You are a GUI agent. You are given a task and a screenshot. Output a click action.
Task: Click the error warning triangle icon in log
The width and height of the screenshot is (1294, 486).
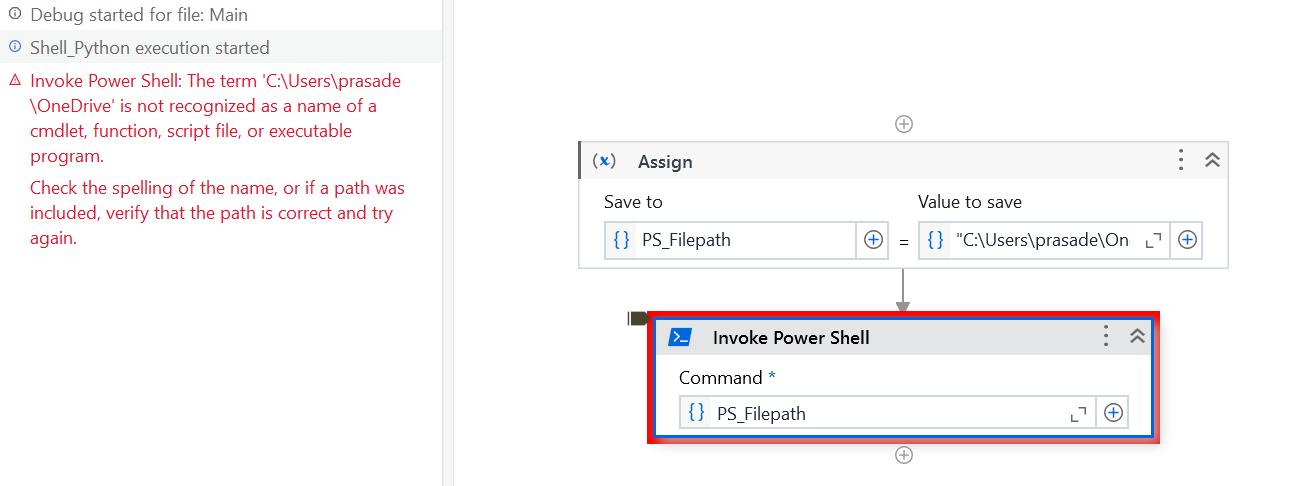(x=14, y=80)
